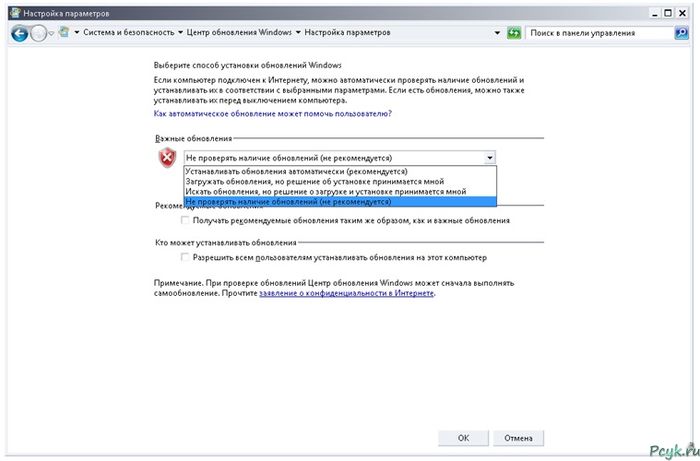
Task: Close the 'Настройка параметров' window
Action: [682, 13]
